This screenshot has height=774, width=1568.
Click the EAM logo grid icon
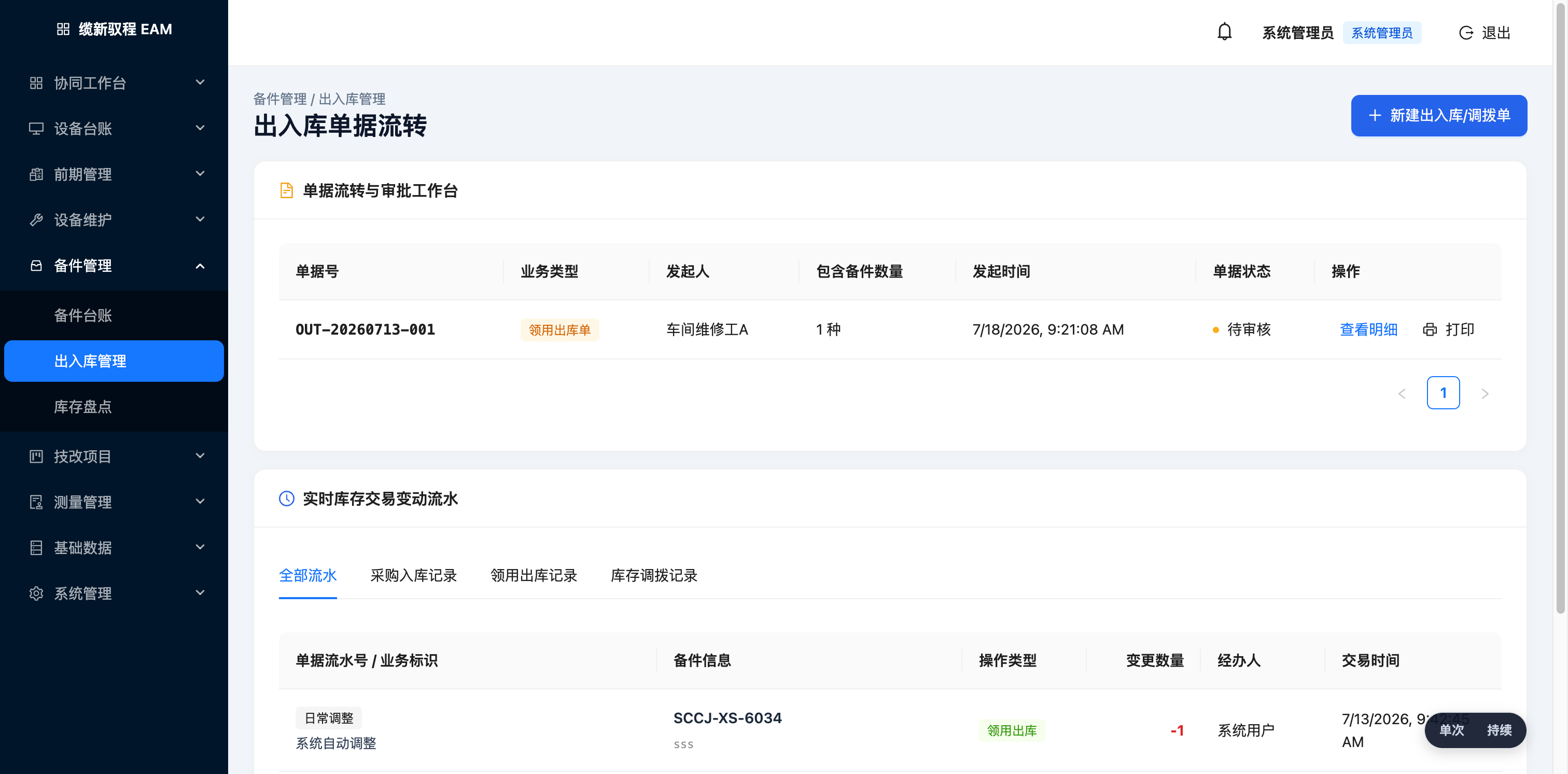[63, 29]
